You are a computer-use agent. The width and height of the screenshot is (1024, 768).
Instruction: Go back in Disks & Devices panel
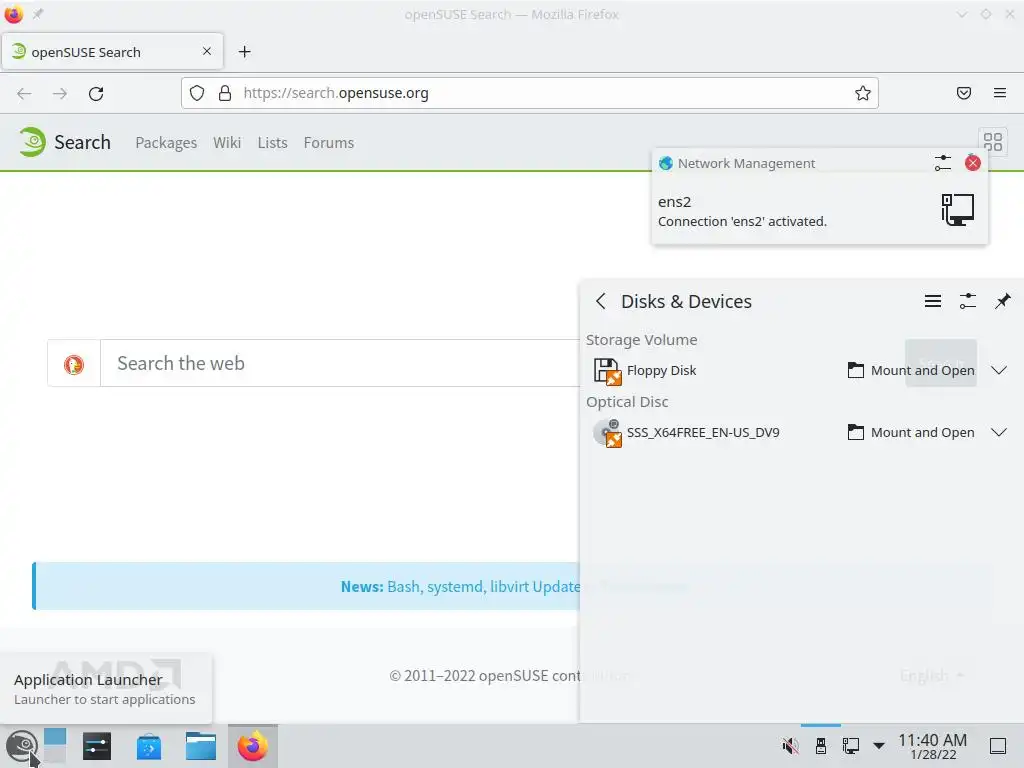pos(601,301)
